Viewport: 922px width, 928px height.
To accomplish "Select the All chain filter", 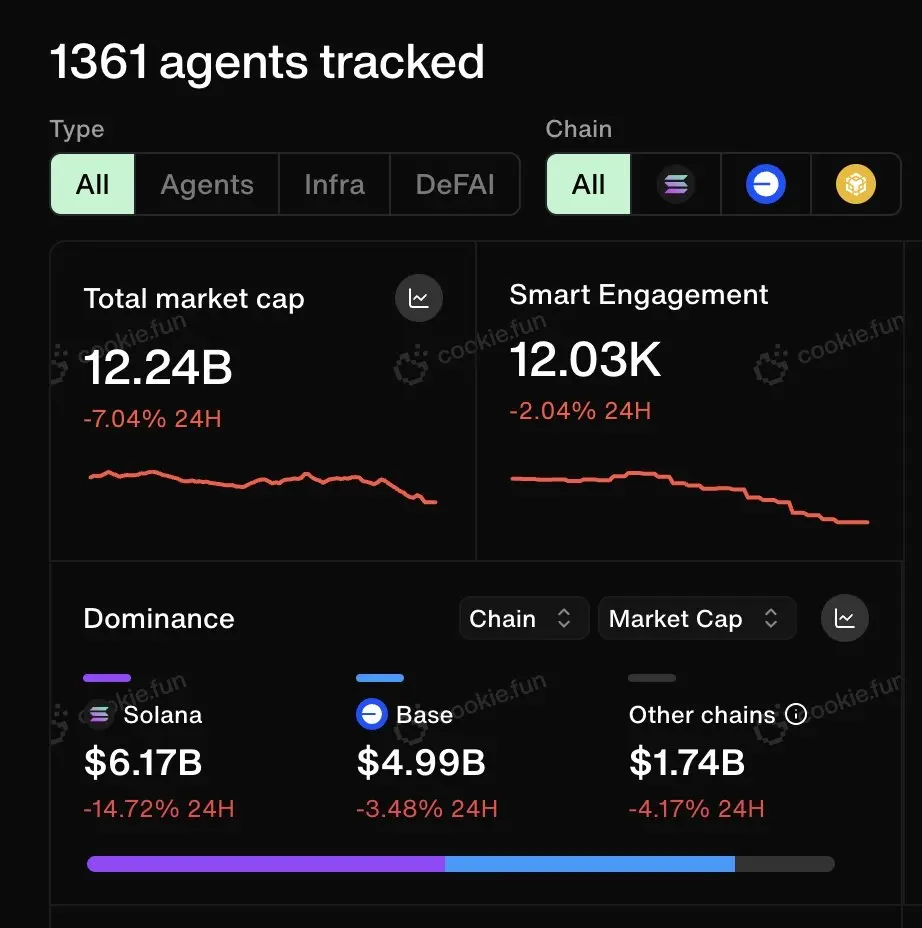I will coord(589,185).
